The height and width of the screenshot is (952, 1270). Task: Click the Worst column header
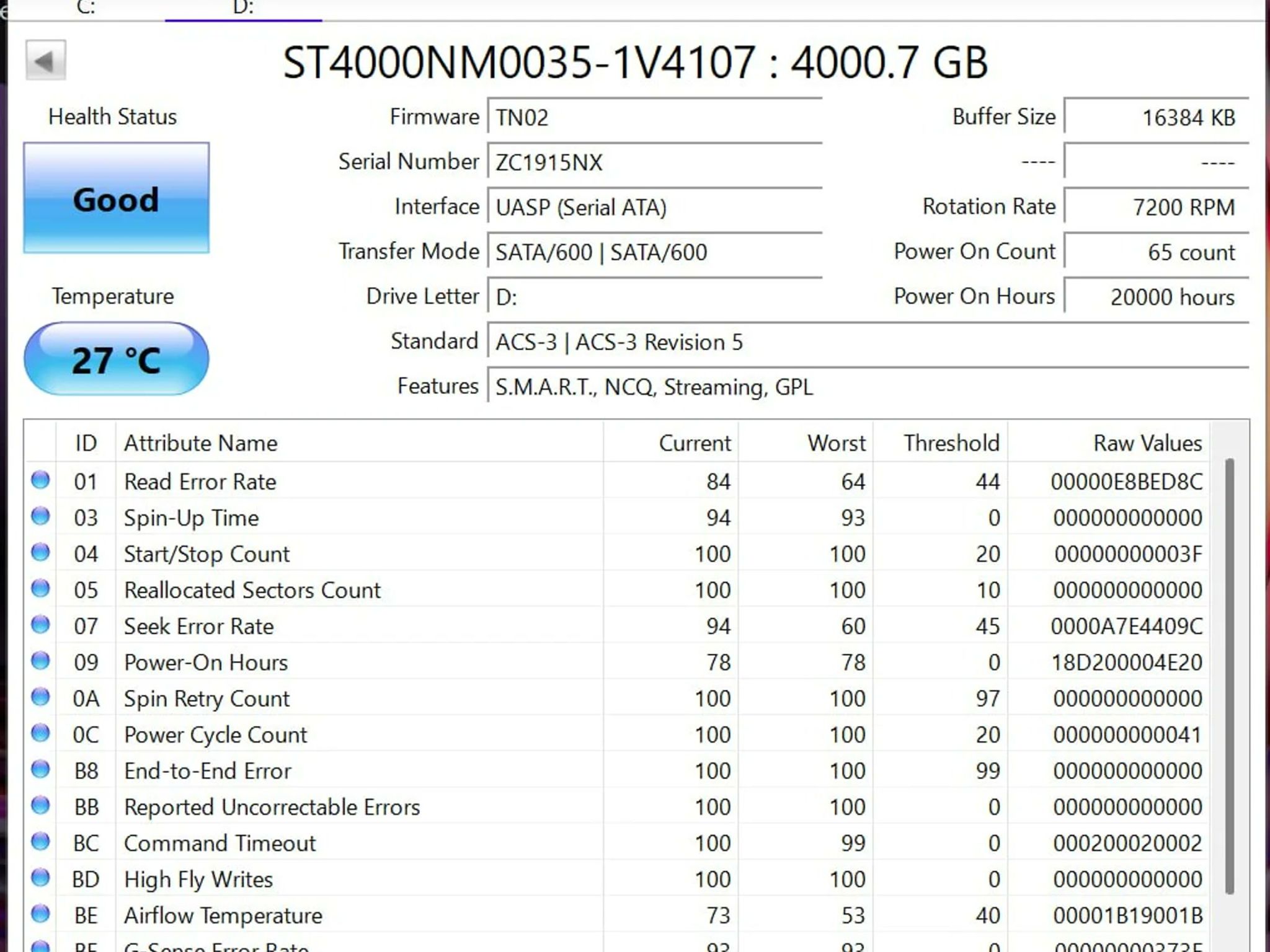[806, 443]
